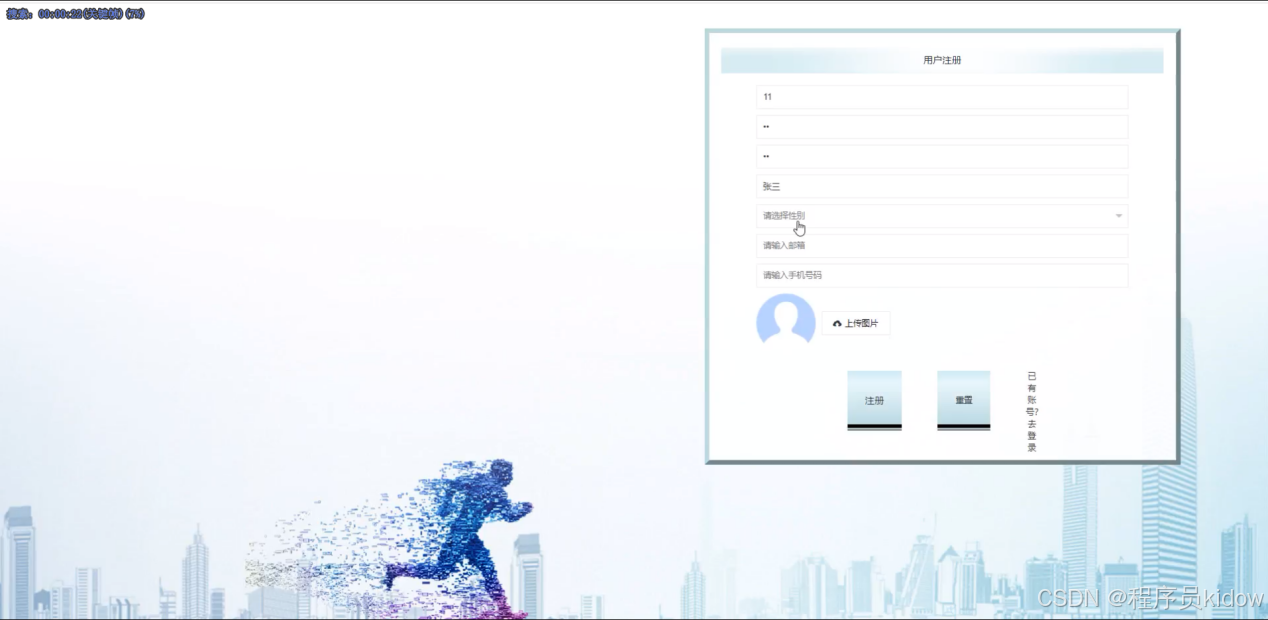Focus the confirm password field
The image size is (1268, 620).
(942, 157)
